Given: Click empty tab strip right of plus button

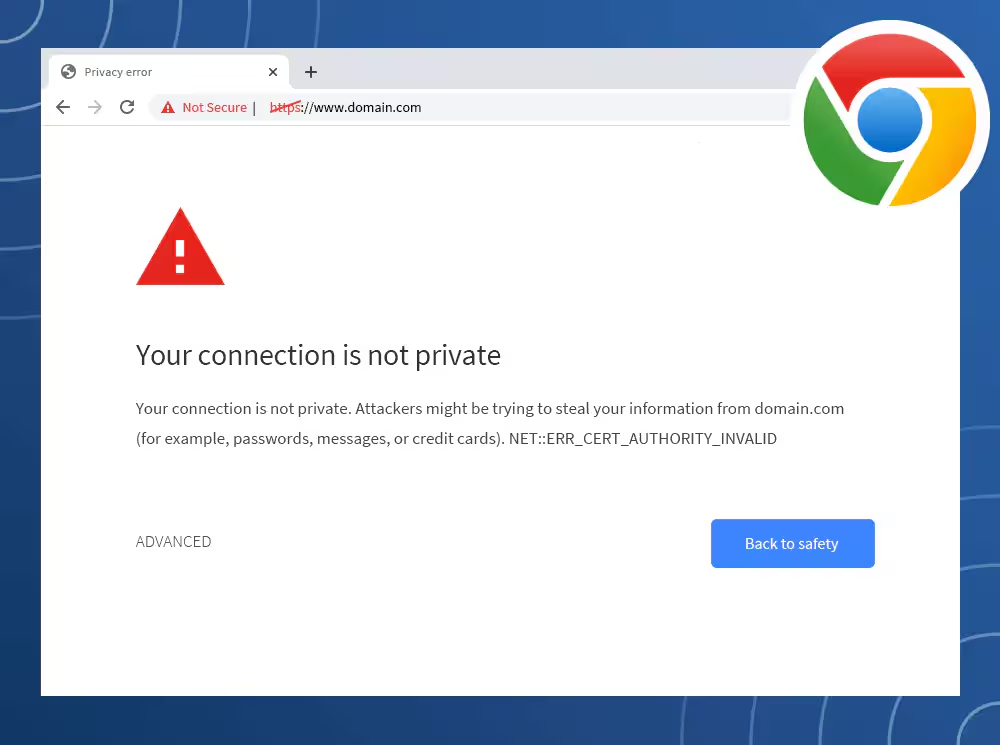Looking at the screenshot, I should pos(550,72).
